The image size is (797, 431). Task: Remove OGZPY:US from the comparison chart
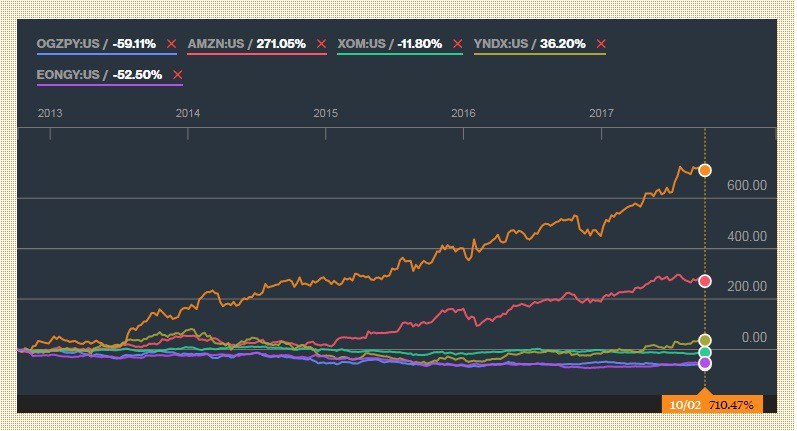coord(171,44)
